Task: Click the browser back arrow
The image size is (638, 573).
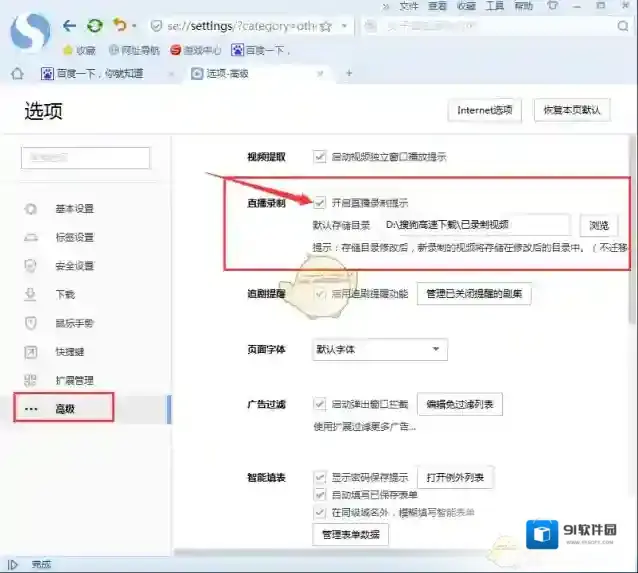Action: [x=69, y=25]
